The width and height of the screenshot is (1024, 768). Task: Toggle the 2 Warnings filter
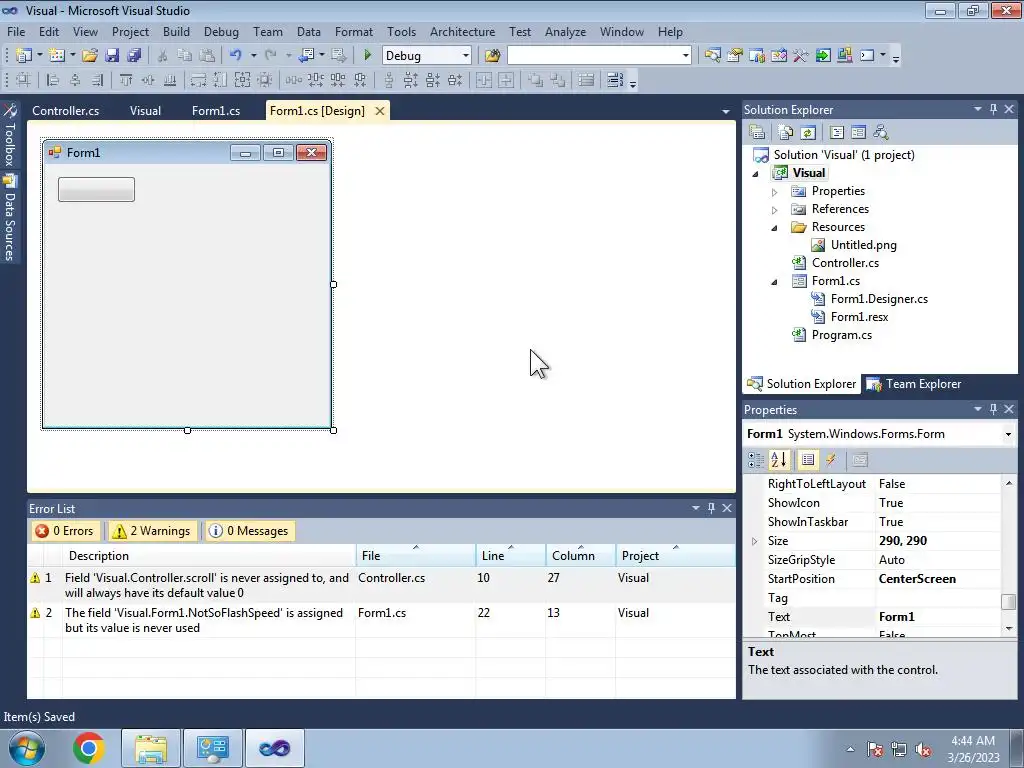(153, 531)
